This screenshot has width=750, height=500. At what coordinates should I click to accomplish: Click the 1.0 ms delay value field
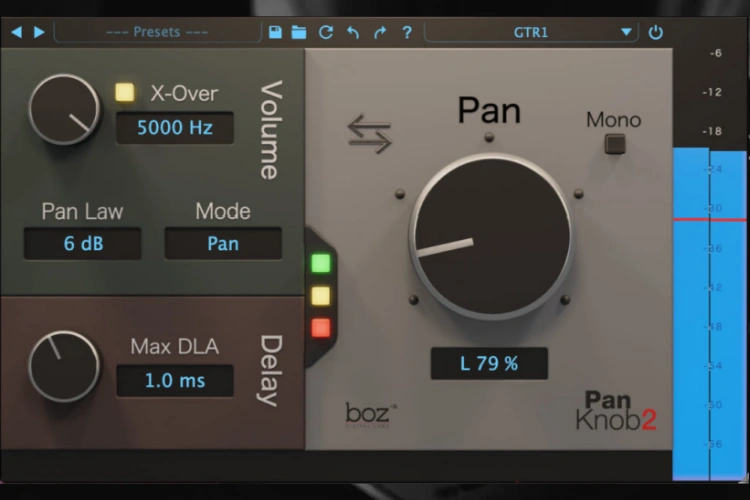click(175, 381)
